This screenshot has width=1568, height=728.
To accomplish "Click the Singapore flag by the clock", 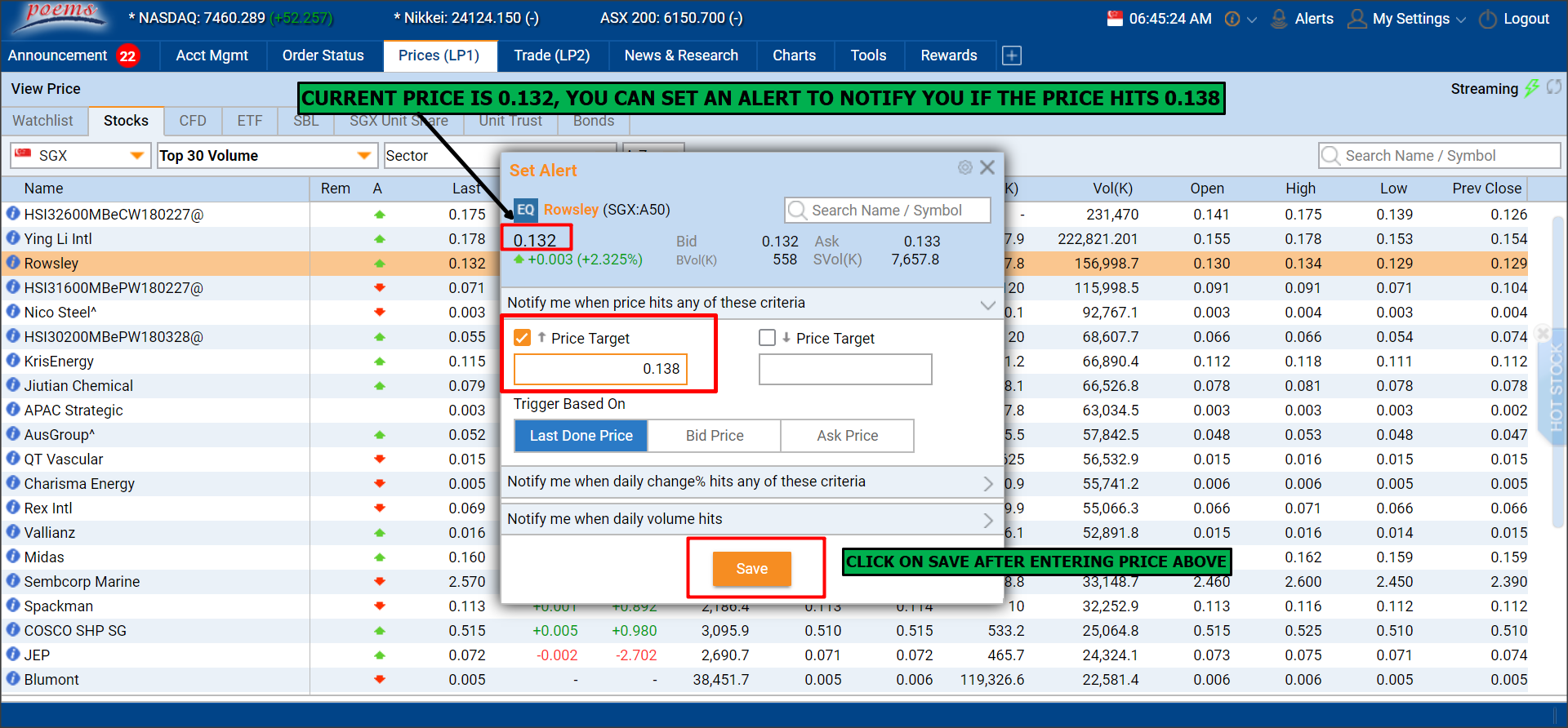I will point(1115,19).
